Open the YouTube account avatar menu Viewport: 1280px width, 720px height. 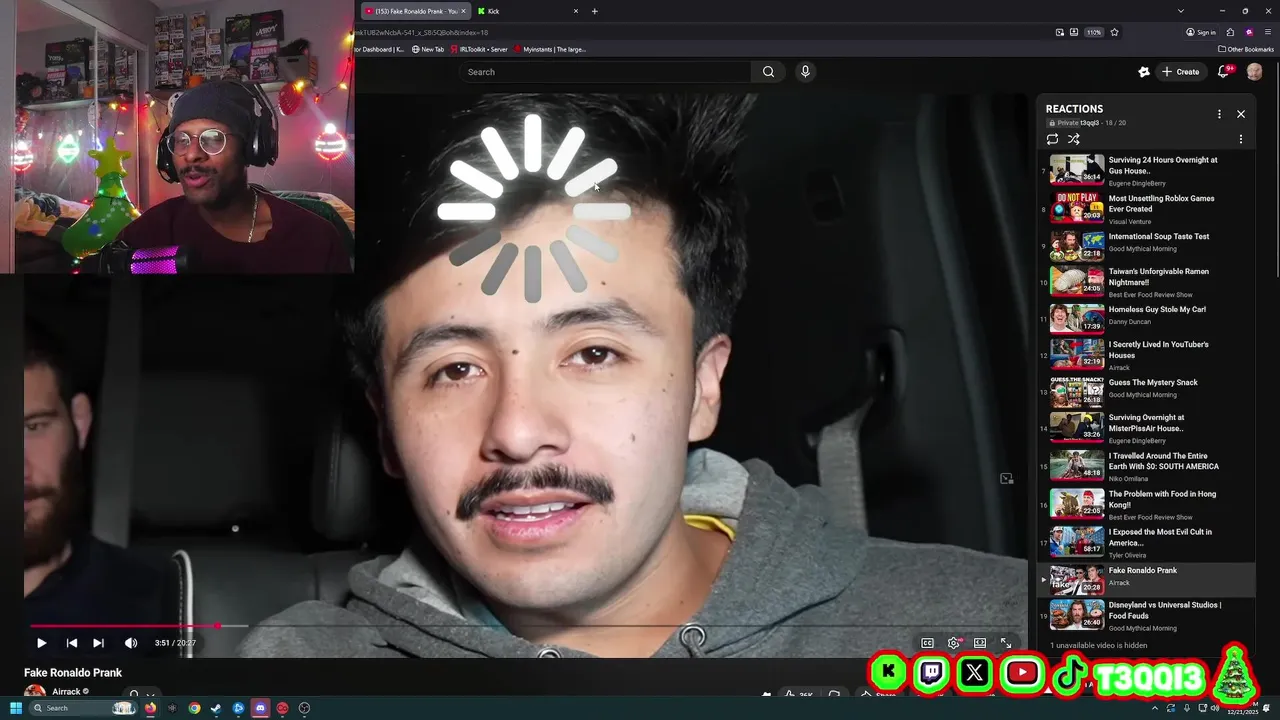pyautogui.click(x=1254, y=72)
